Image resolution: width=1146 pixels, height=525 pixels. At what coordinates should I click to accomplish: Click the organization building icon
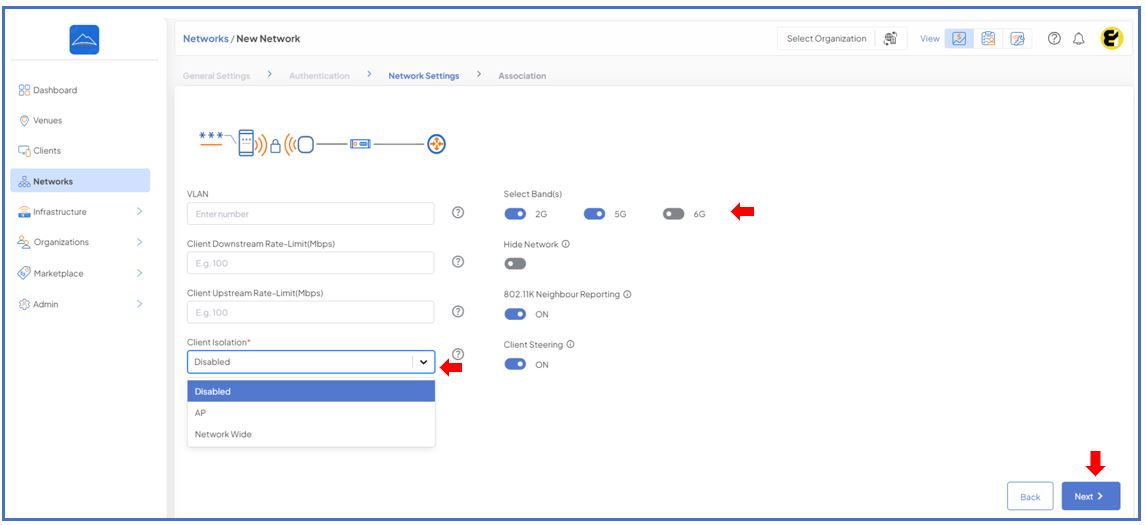click(x=890, y=39)
